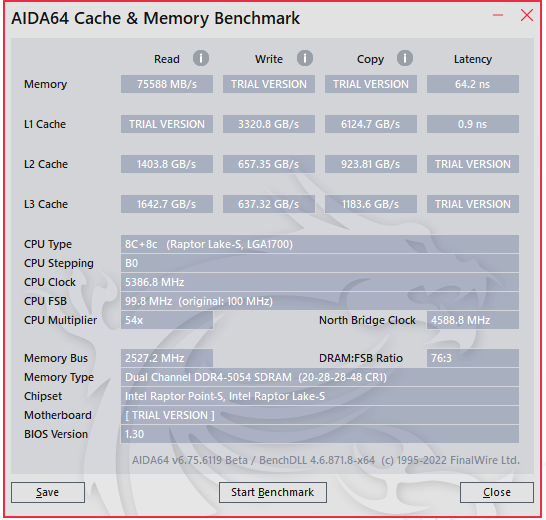Click the L1 Cache write value 3320.8 GB/s

pyautogui.click(x=269, y=124)
